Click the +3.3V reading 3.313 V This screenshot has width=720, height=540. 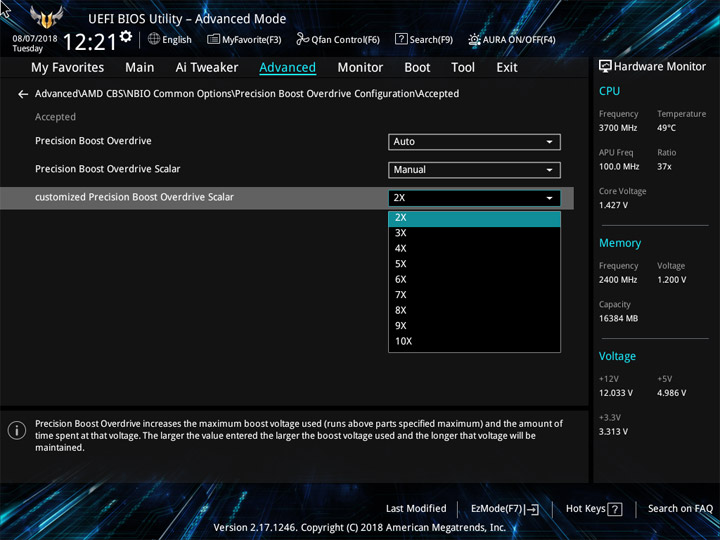click(x=613, y=432)
